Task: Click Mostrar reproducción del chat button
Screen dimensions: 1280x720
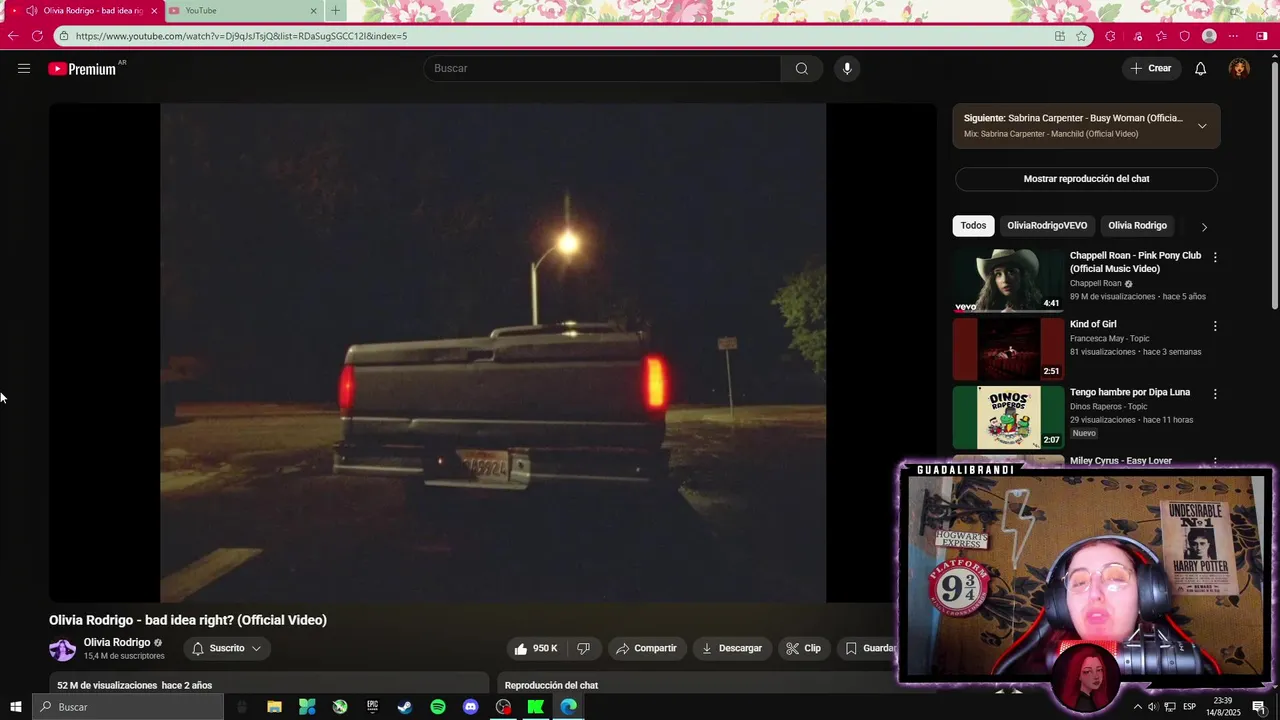Action: tap(1086, 179)
